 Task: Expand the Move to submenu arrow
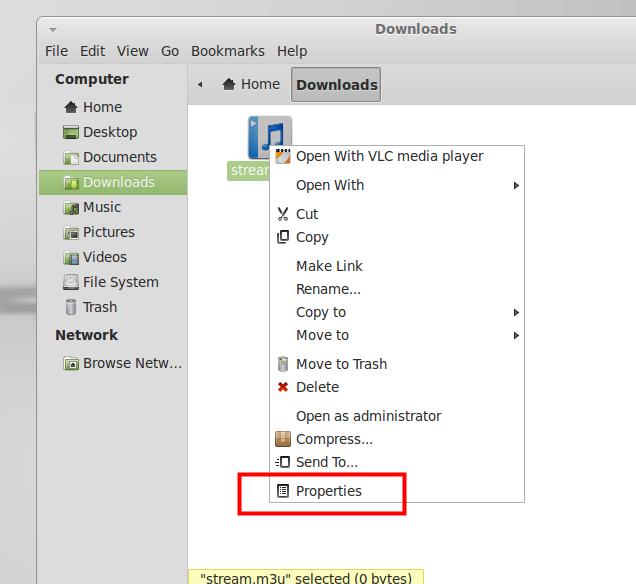click(516, 335)
